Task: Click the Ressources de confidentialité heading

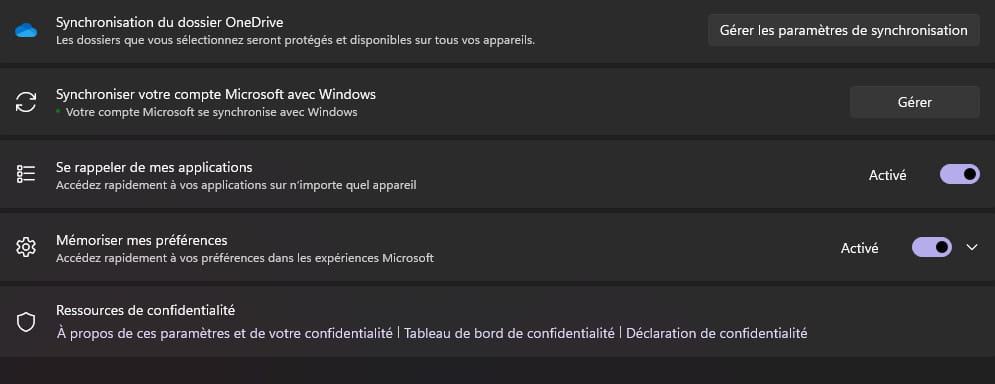Action: click(x=145, y=310)
